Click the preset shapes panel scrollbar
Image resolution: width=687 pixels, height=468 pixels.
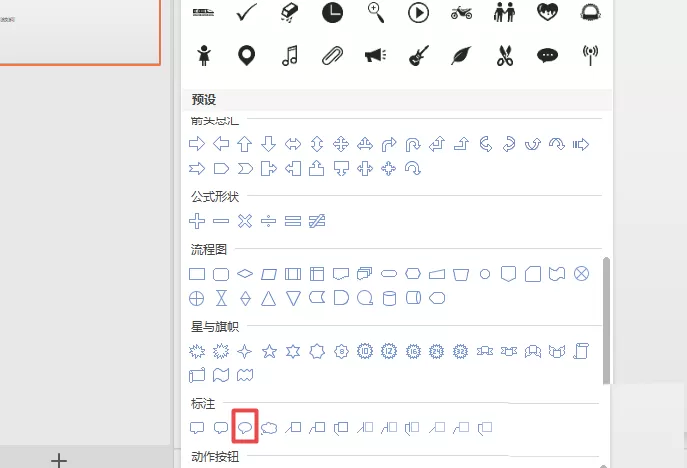606,321
